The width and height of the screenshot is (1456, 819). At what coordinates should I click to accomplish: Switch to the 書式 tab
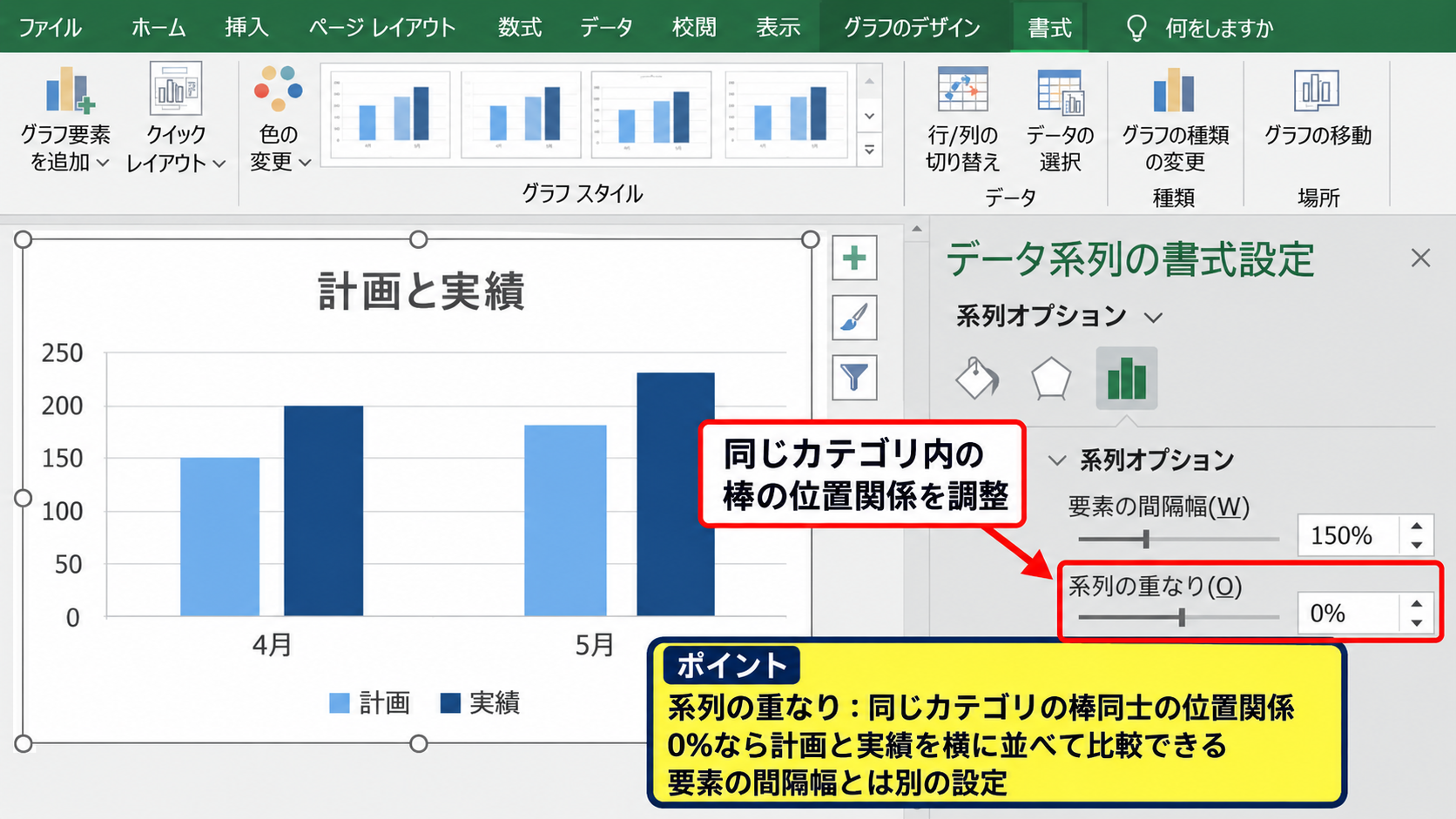click(x=1049, y=28)
